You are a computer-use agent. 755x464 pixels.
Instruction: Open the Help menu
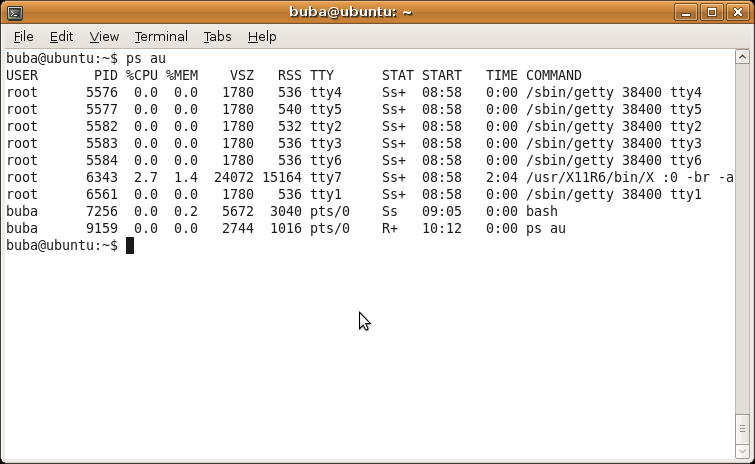262,37
